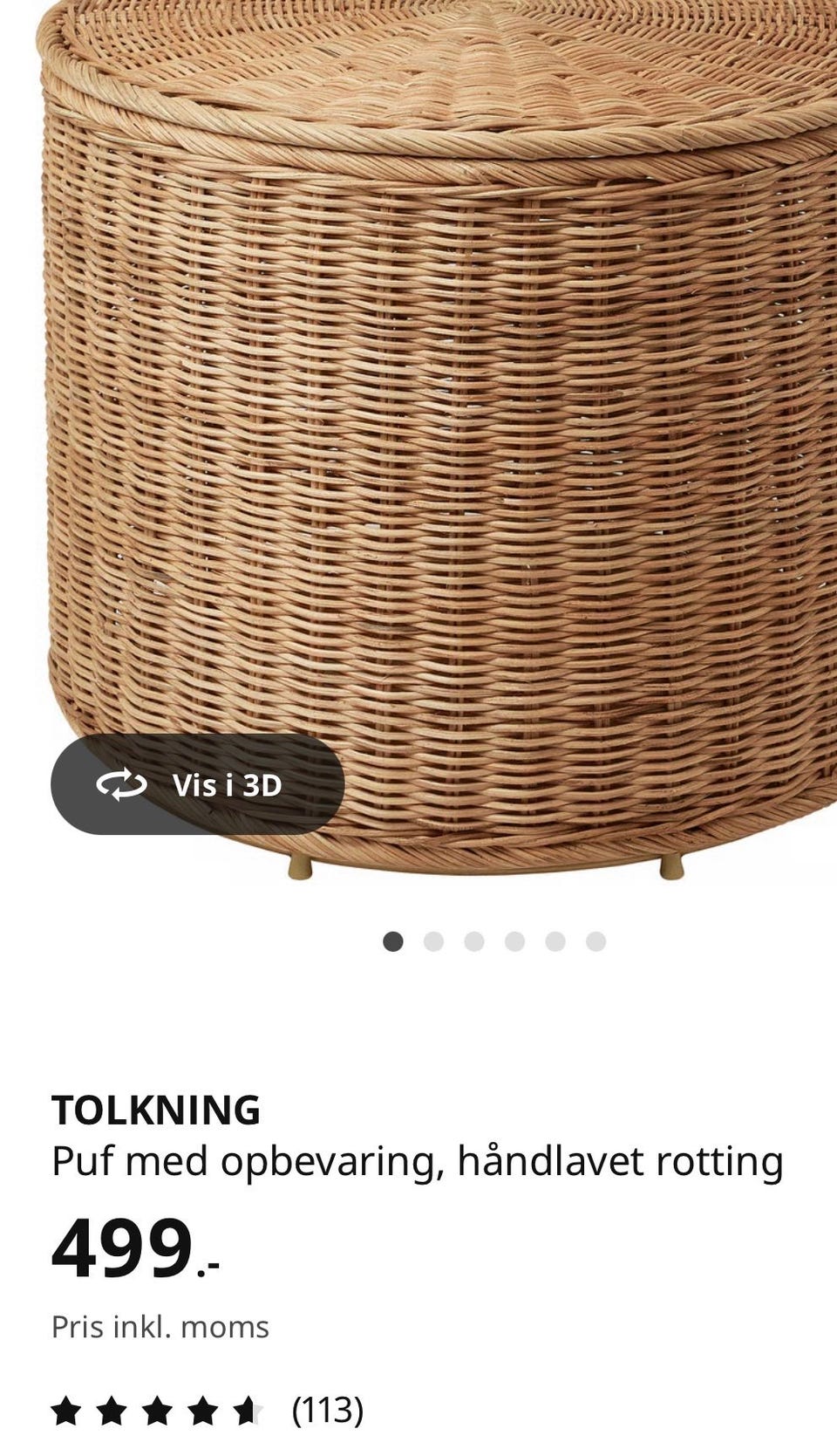The image size is (837, 1456).
Task: Select the first active carousel dot
Action: (393, 941)
